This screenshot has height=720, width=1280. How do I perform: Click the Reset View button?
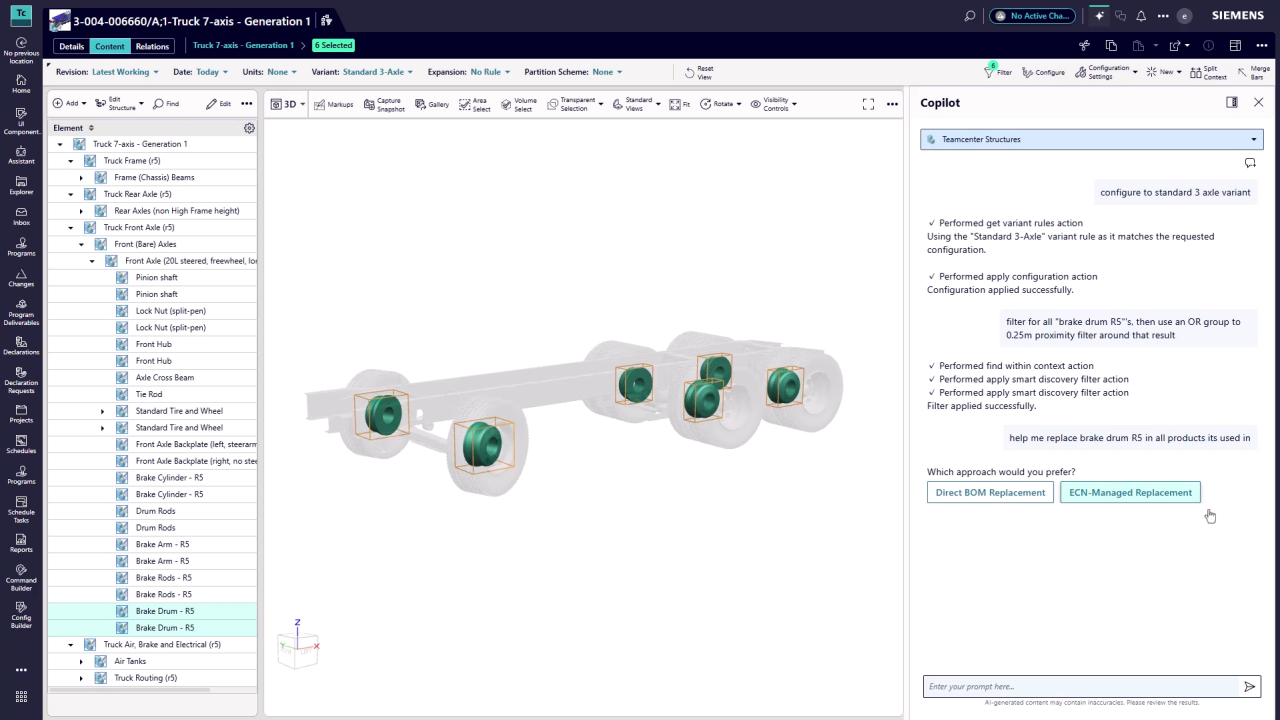point(699,72)
